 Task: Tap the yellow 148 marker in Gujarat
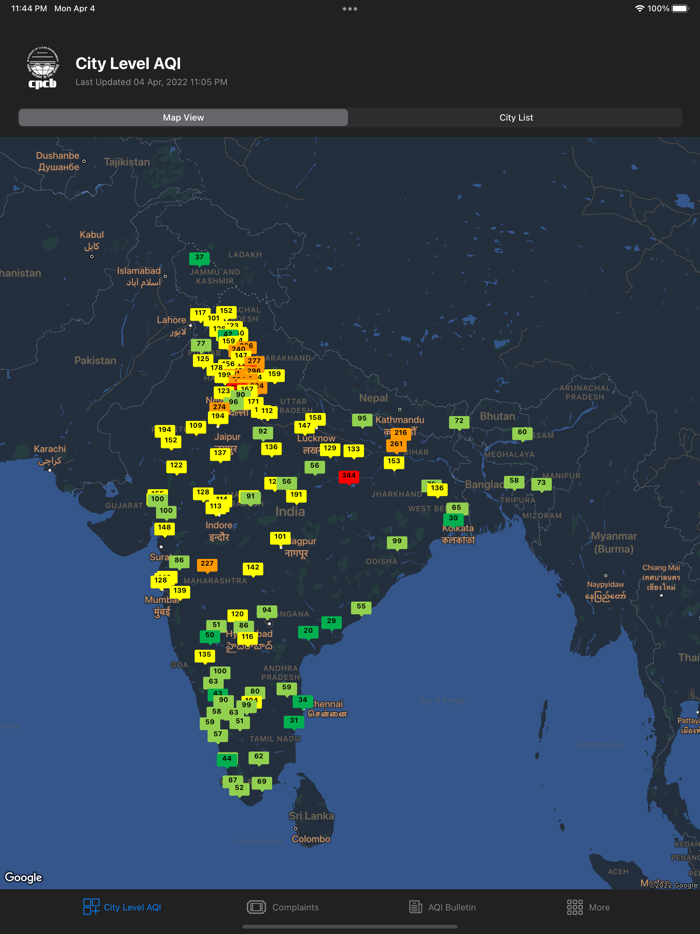coord(164,528)
